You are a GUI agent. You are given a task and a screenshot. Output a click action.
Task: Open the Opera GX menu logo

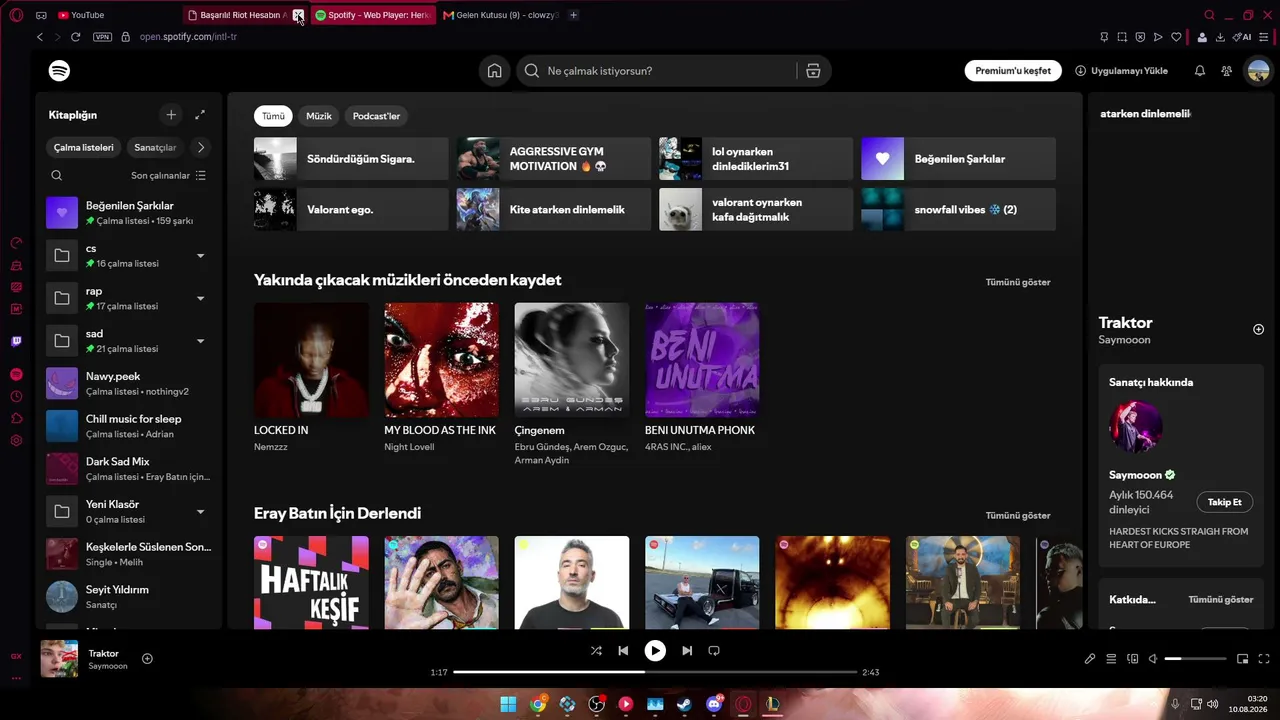click(x=16, y=15)
